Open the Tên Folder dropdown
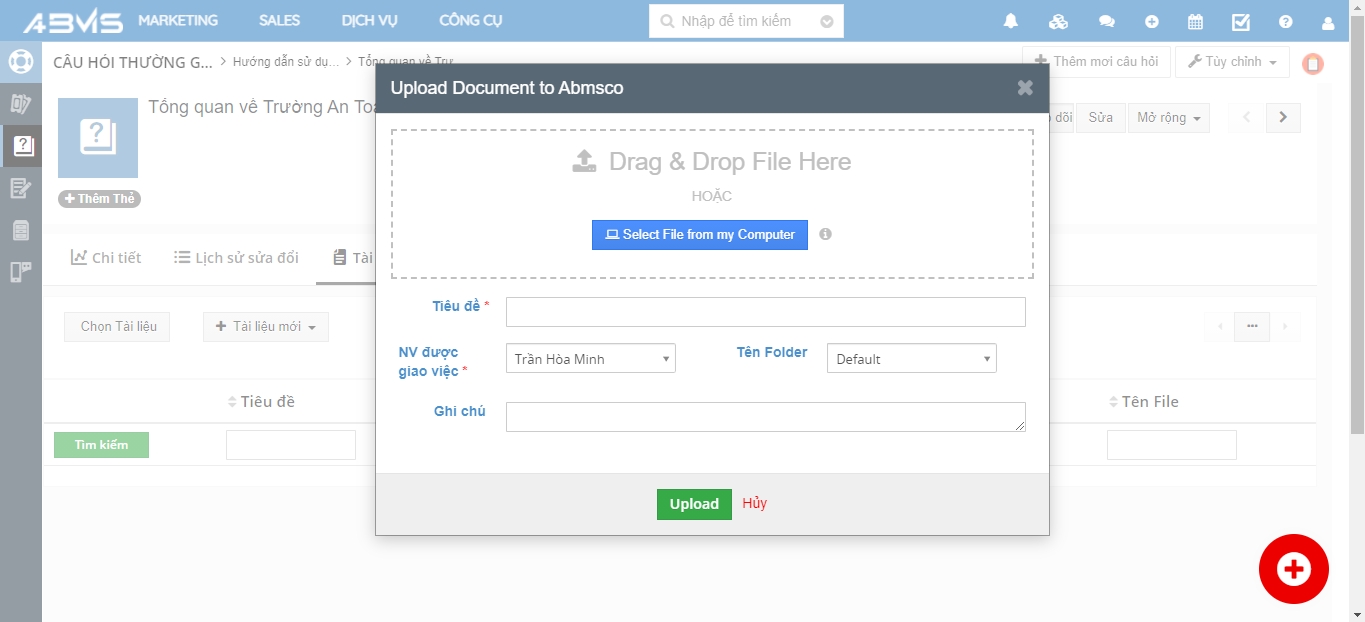The image size is (1365, 622). [911, 359]
